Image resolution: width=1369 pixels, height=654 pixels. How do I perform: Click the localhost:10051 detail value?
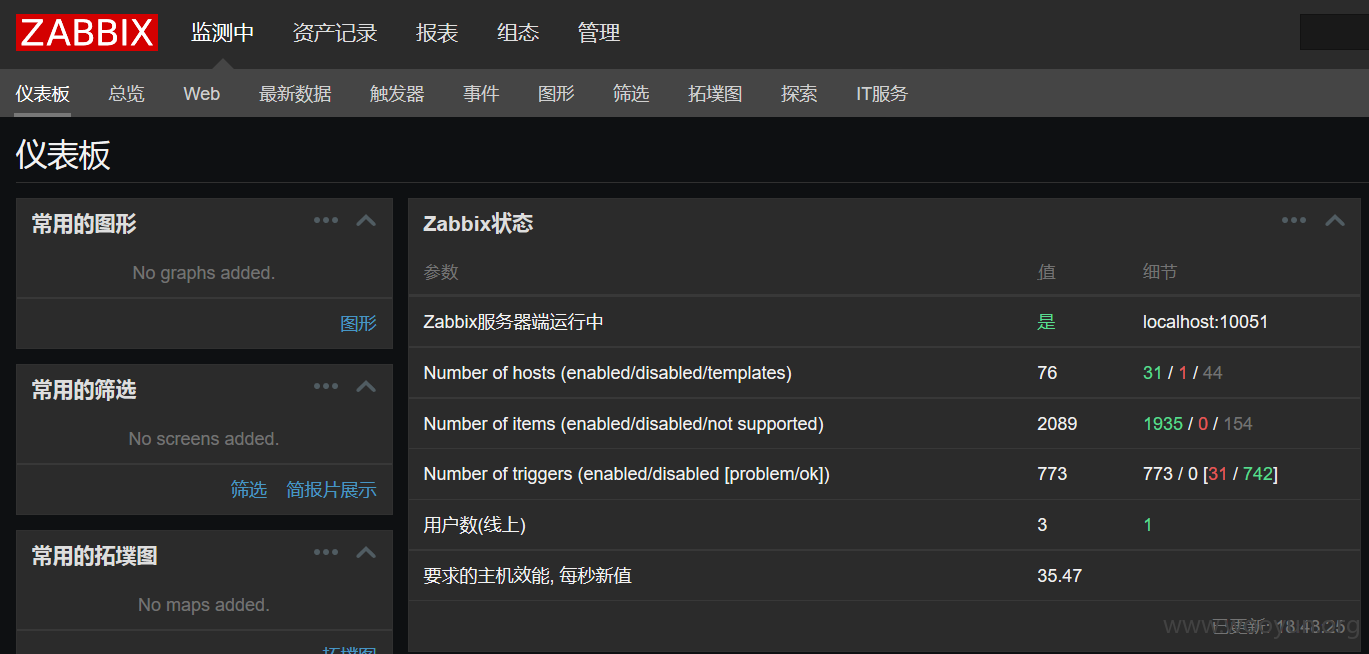pos(1206,322)
